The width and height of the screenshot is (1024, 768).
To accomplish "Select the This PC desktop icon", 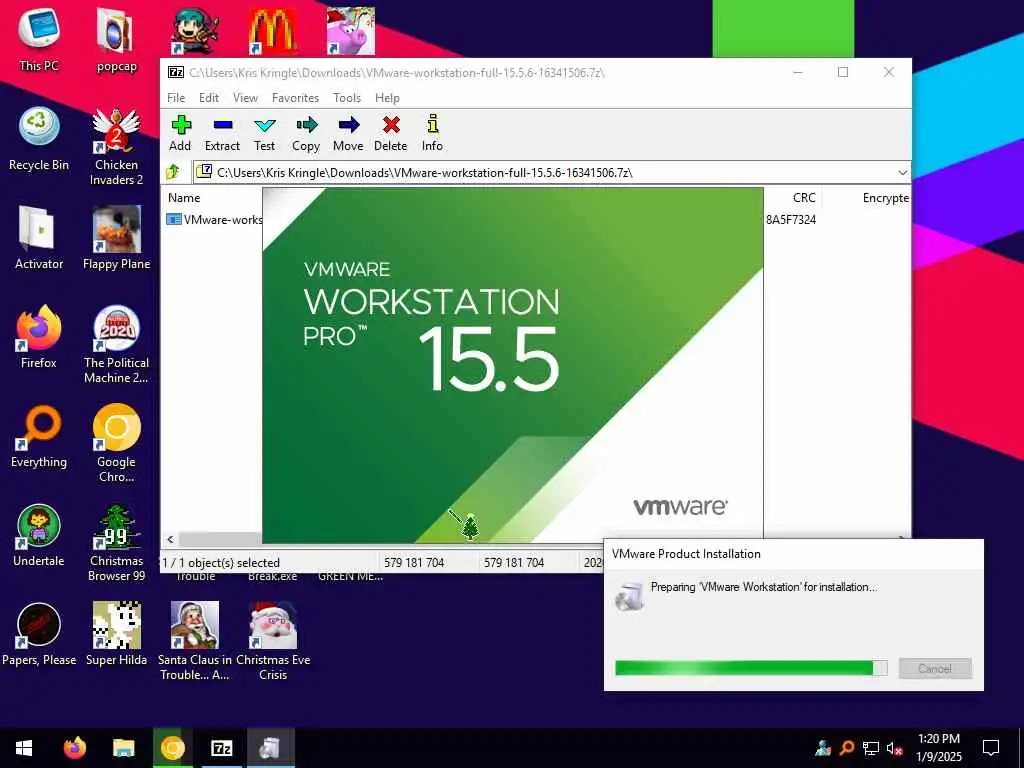I will coord(39,39).
